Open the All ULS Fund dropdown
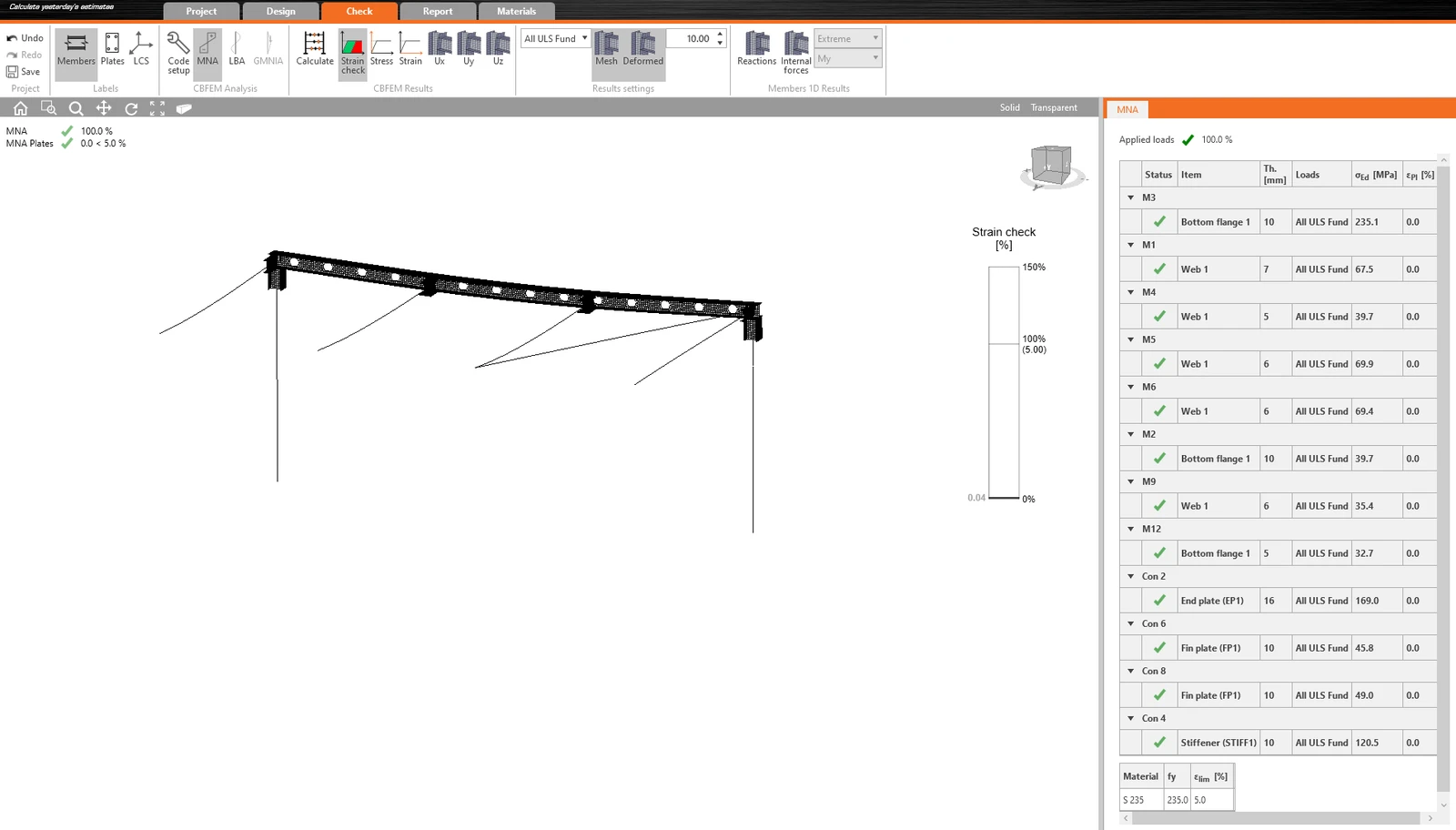The width and height of the screenshot is (1456, 830). (x=556, y=38)
